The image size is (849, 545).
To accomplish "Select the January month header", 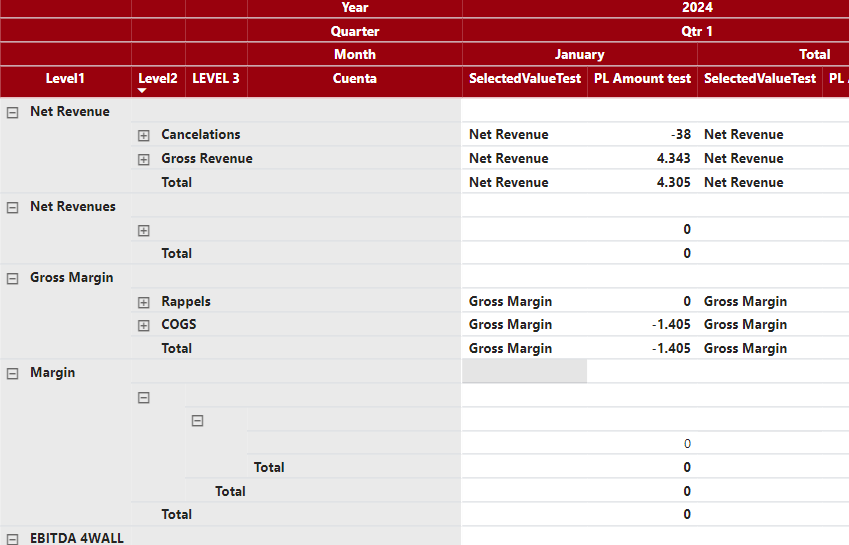I will tap(579, 54).
